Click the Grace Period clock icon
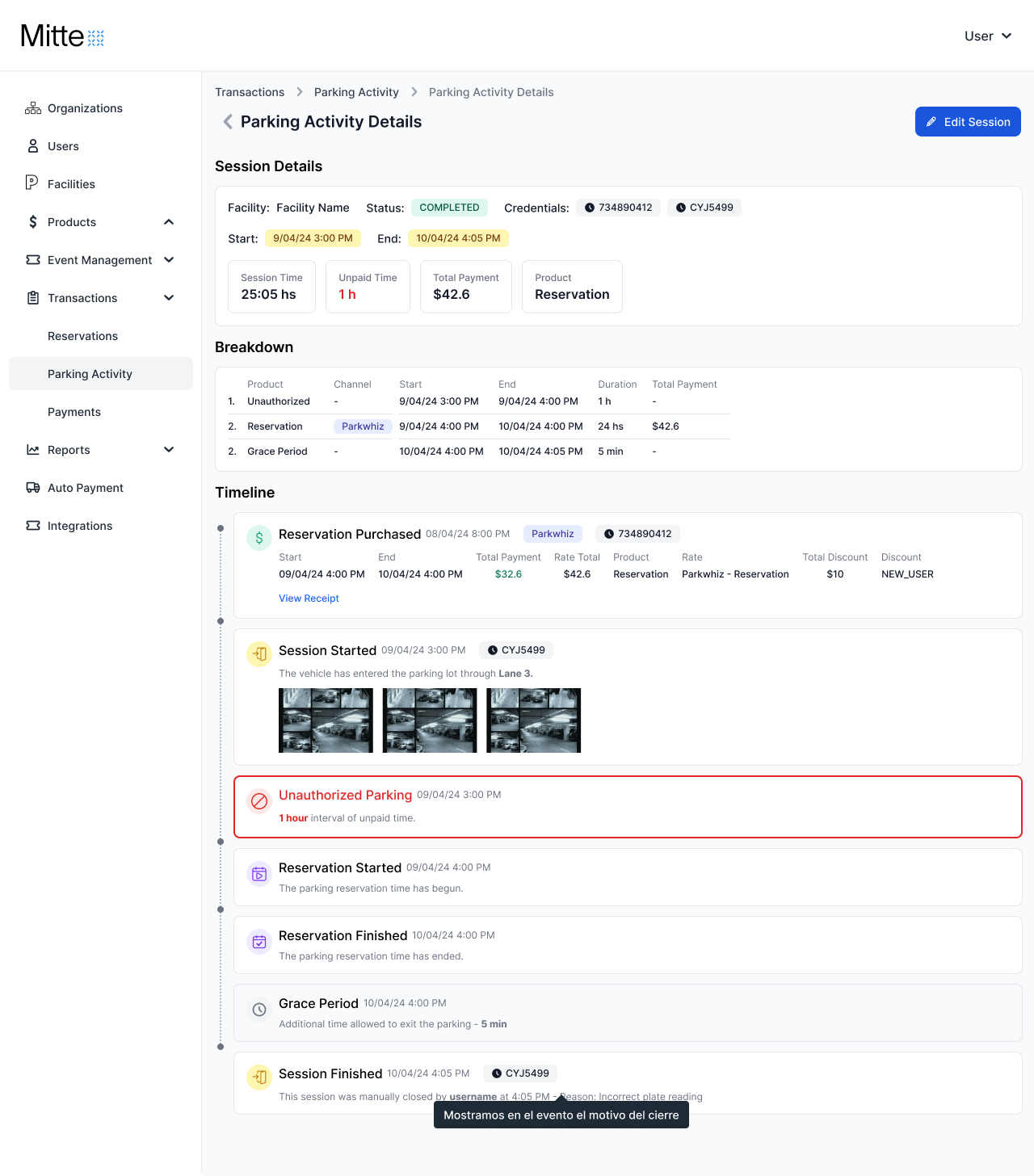 259,1010
